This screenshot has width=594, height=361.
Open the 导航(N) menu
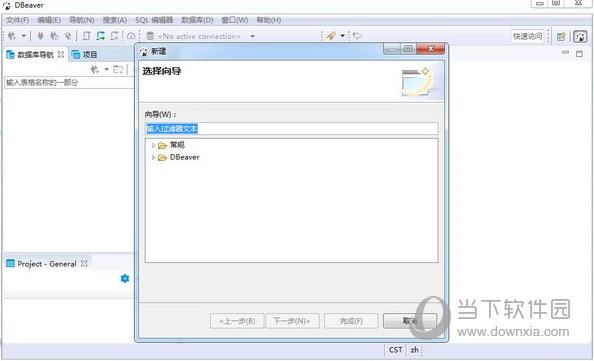pyautogui.click(x=81, y=20)
